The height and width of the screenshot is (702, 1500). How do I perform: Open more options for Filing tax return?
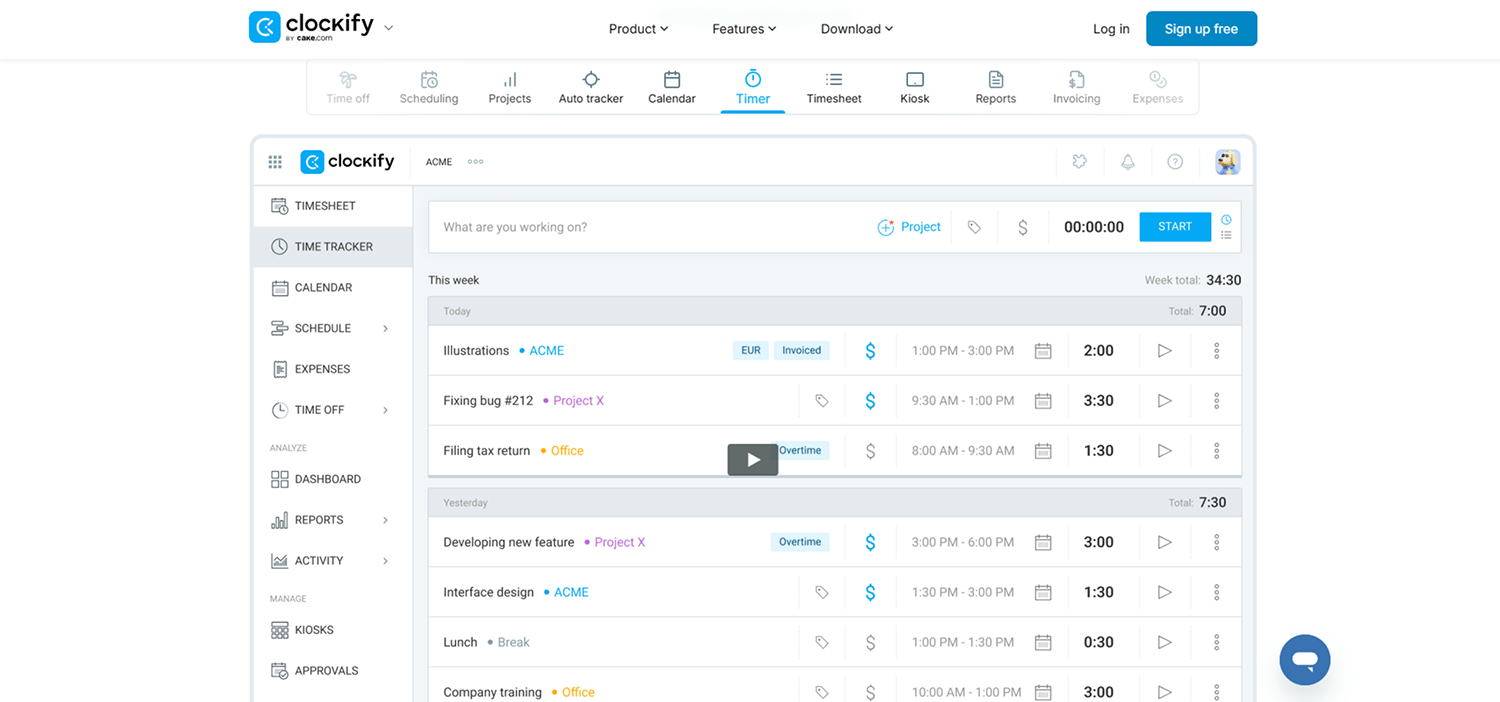pos(1217,451)
